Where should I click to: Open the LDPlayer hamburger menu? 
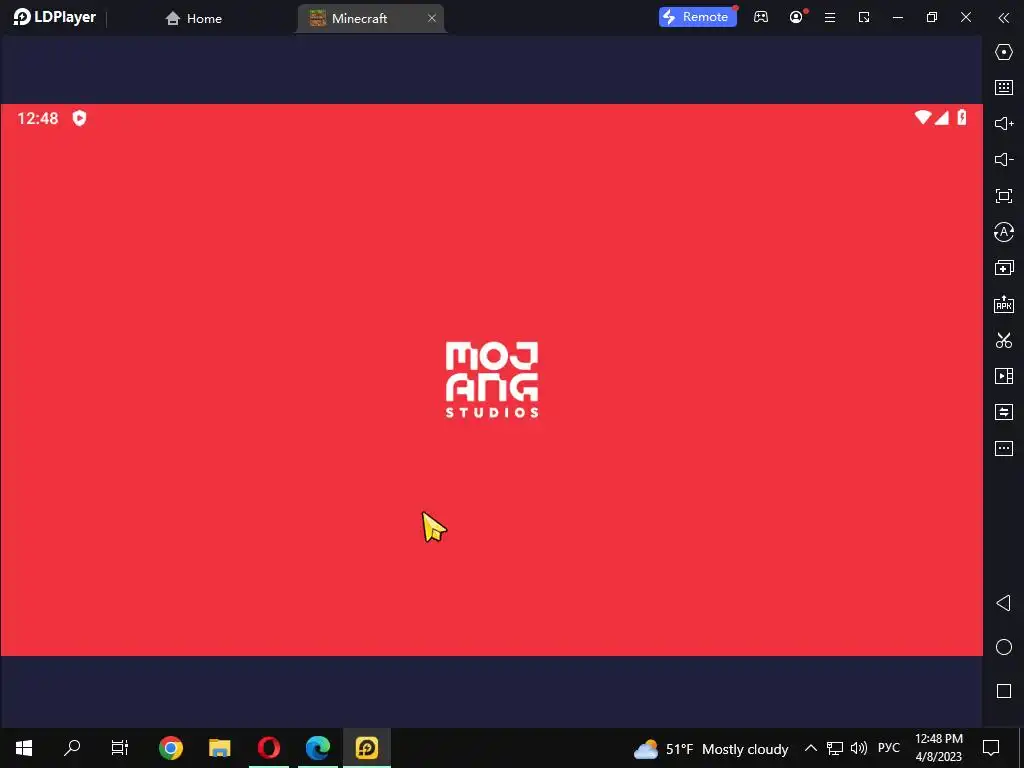pyautogui.click(x=830, y=18)
